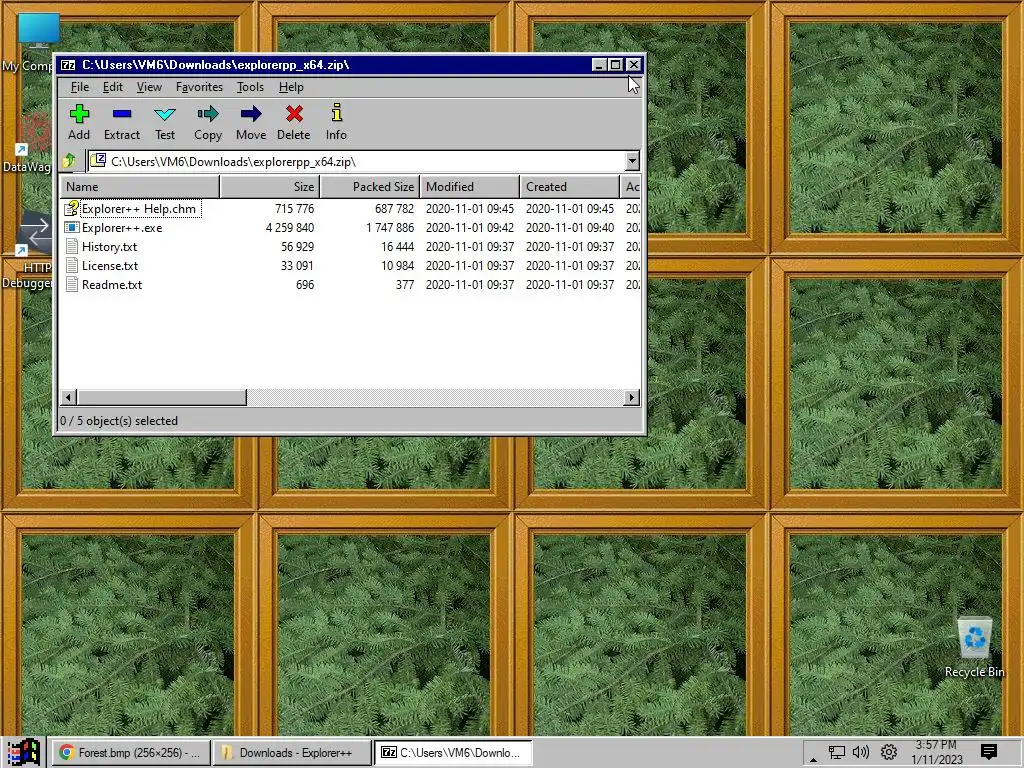The height and width of the screenshot is (768, 1024).
Task: Open the Recycle Bin desktop icon
Action: pos(974,639)
